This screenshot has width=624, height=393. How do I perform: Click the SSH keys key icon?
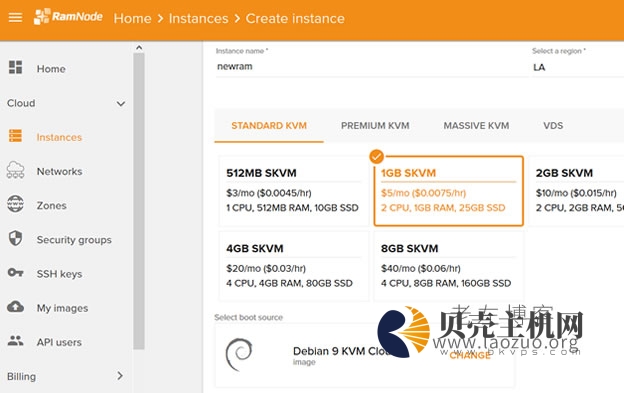coord(16,273)
